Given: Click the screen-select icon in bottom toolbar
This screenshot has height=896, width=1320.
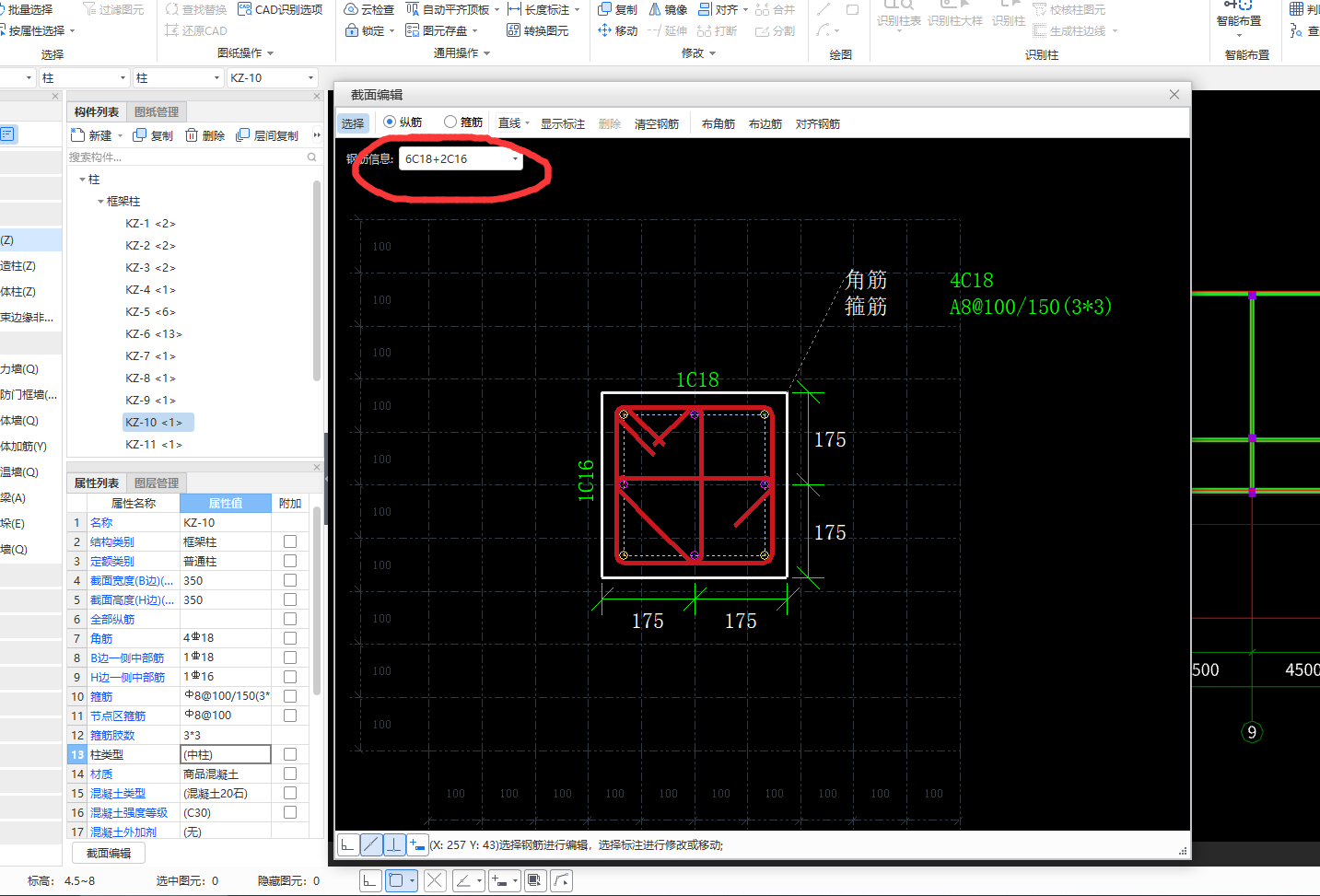Looking at the screenshot, I should point(534,880).
